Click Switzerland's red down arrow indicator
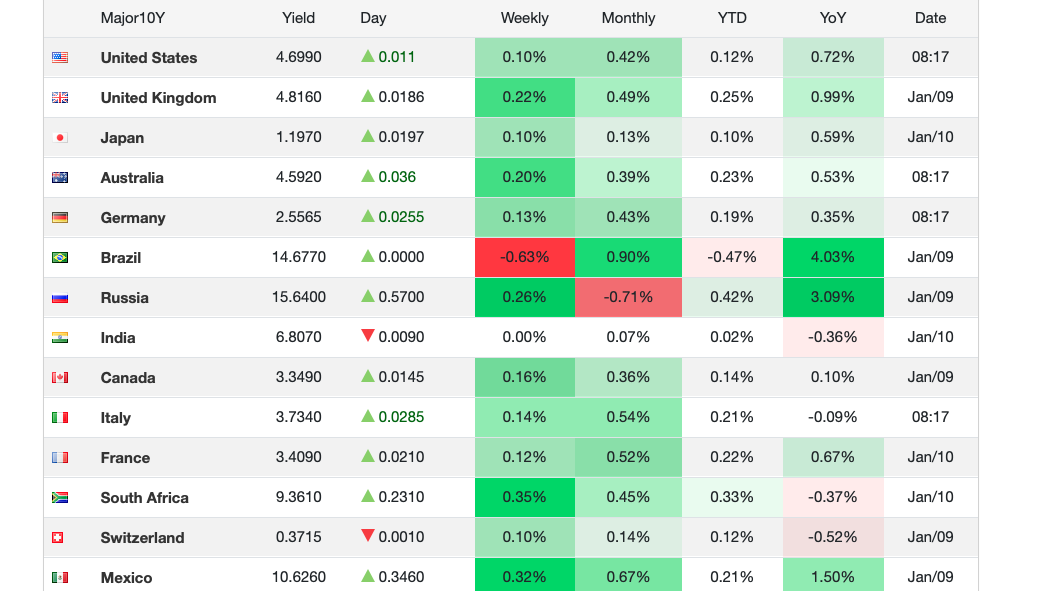This screenshot has height=591, width=1058. (x=368, y=536)
